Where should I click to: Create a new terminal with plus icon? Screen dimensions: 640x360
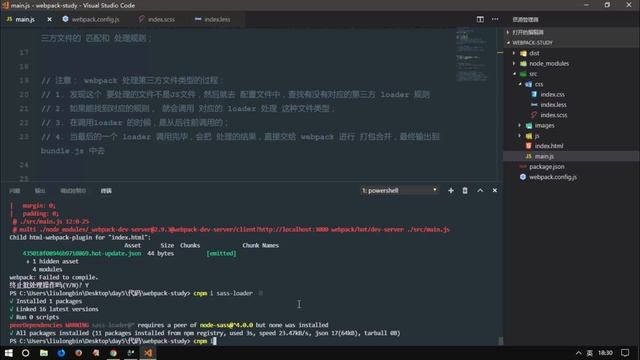click(451, 190)
